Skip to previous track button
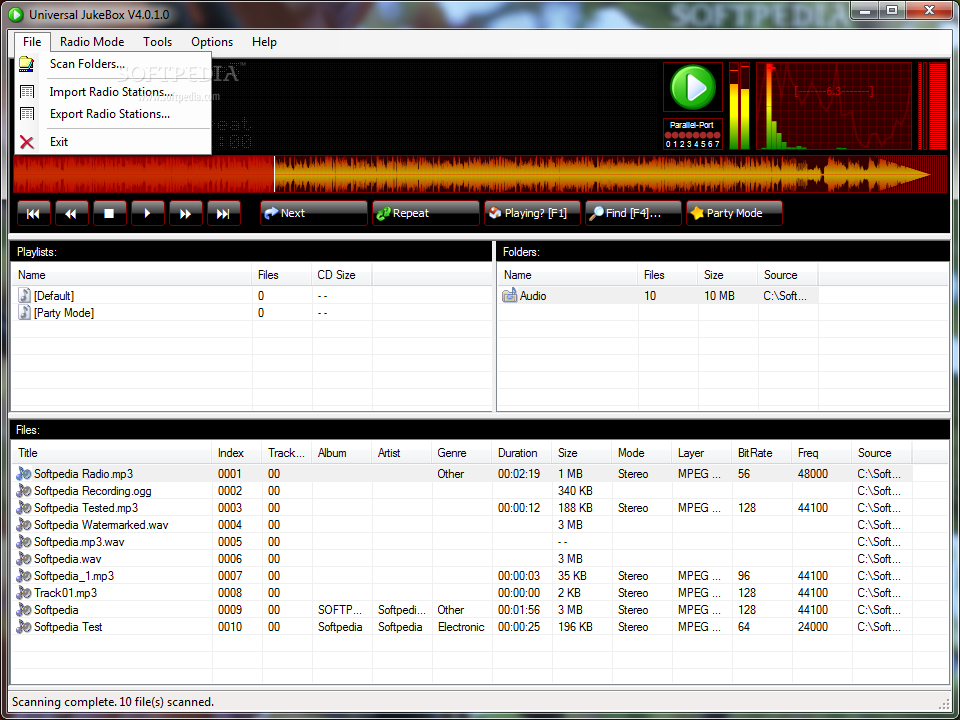960x720 pixels. pos(34,214)
